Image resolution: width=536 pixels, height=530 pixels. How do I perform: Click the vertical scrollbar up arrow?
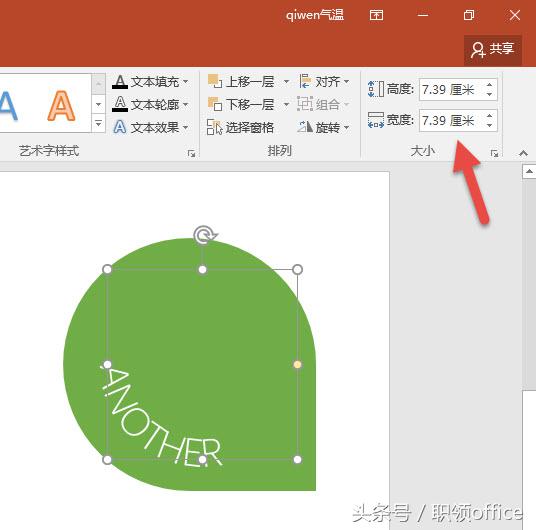529,171
